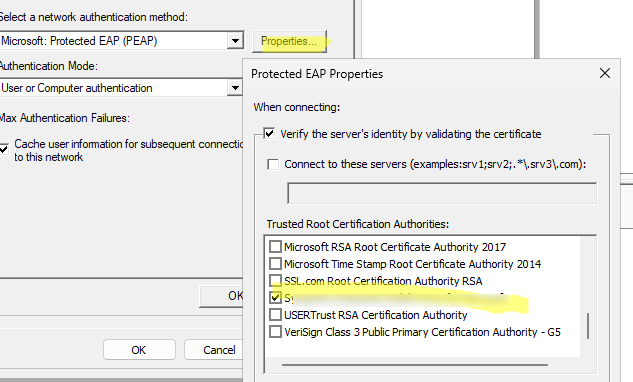The height and width of the screenshot is (382, 633).
Task: Open the PEAP Properties button
Action: click(289, 41)
